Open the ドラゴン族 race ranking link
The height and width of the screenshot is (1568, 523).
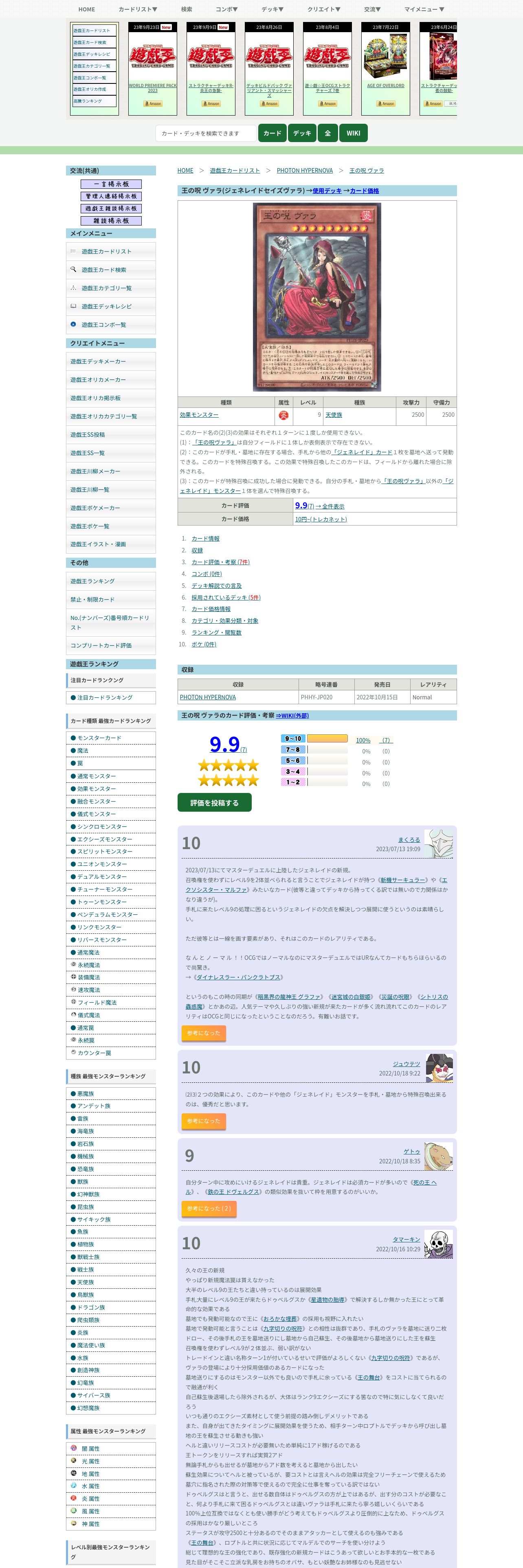click(91, 1307)
